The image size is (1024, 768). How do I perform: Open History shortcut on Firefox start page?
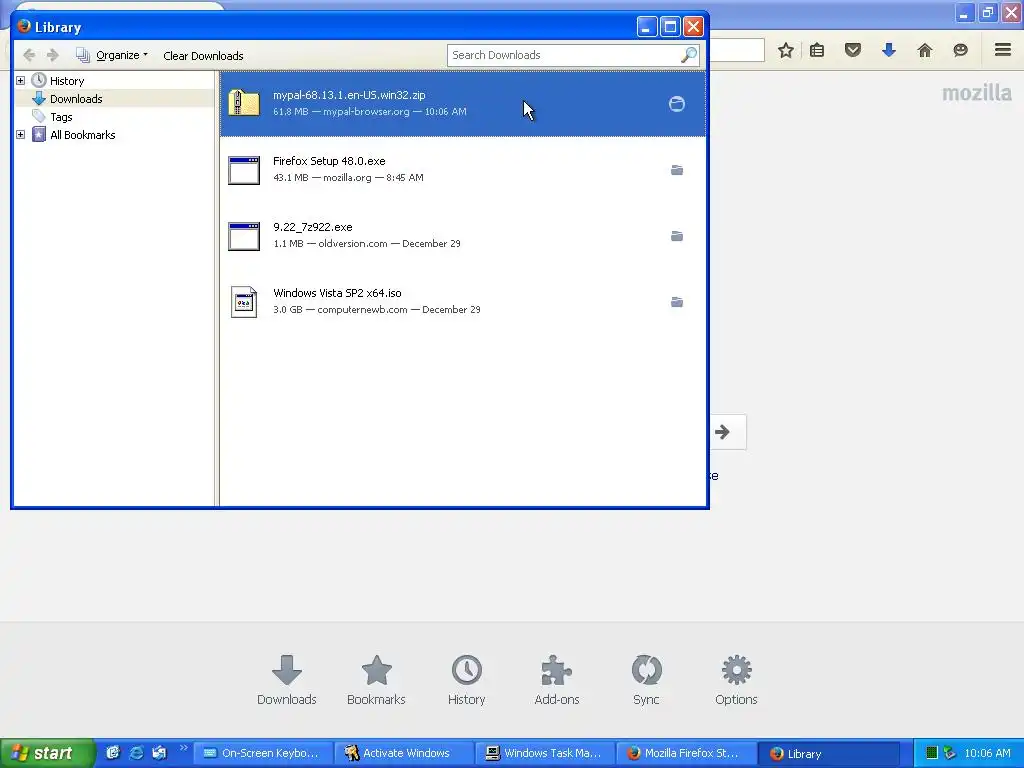[466, 680]
